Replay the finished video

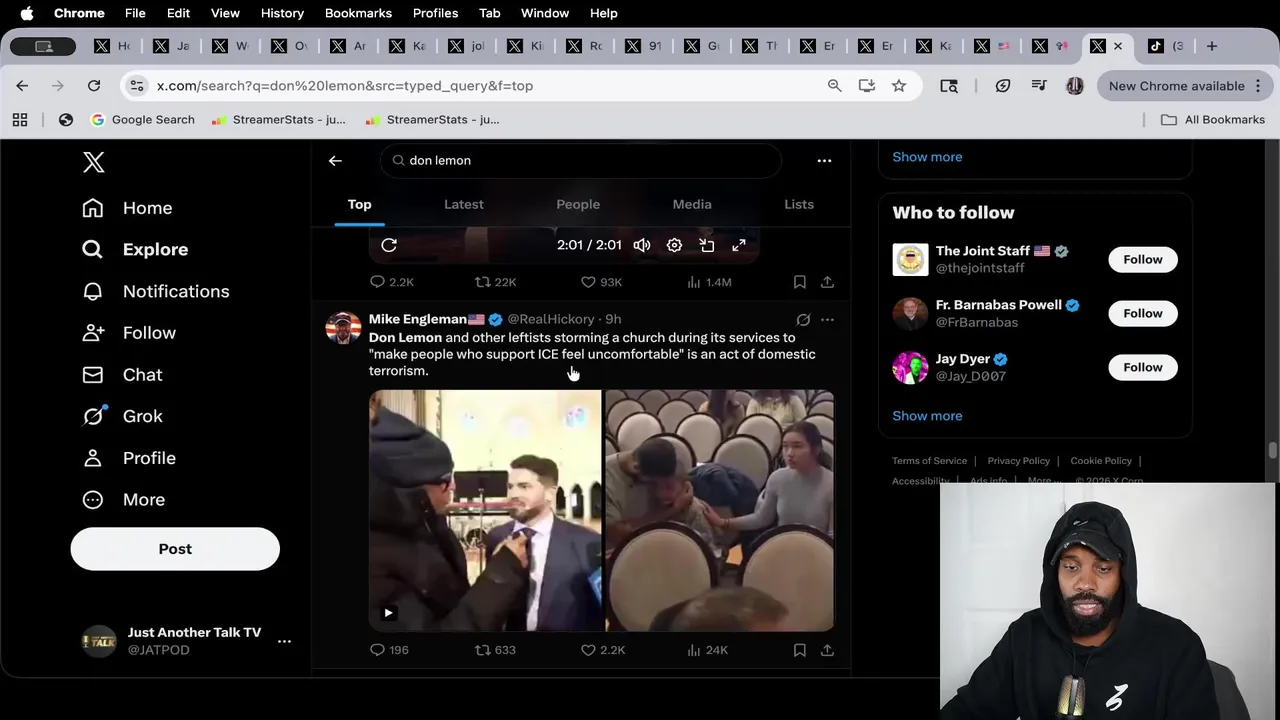[x=389, y=245]
